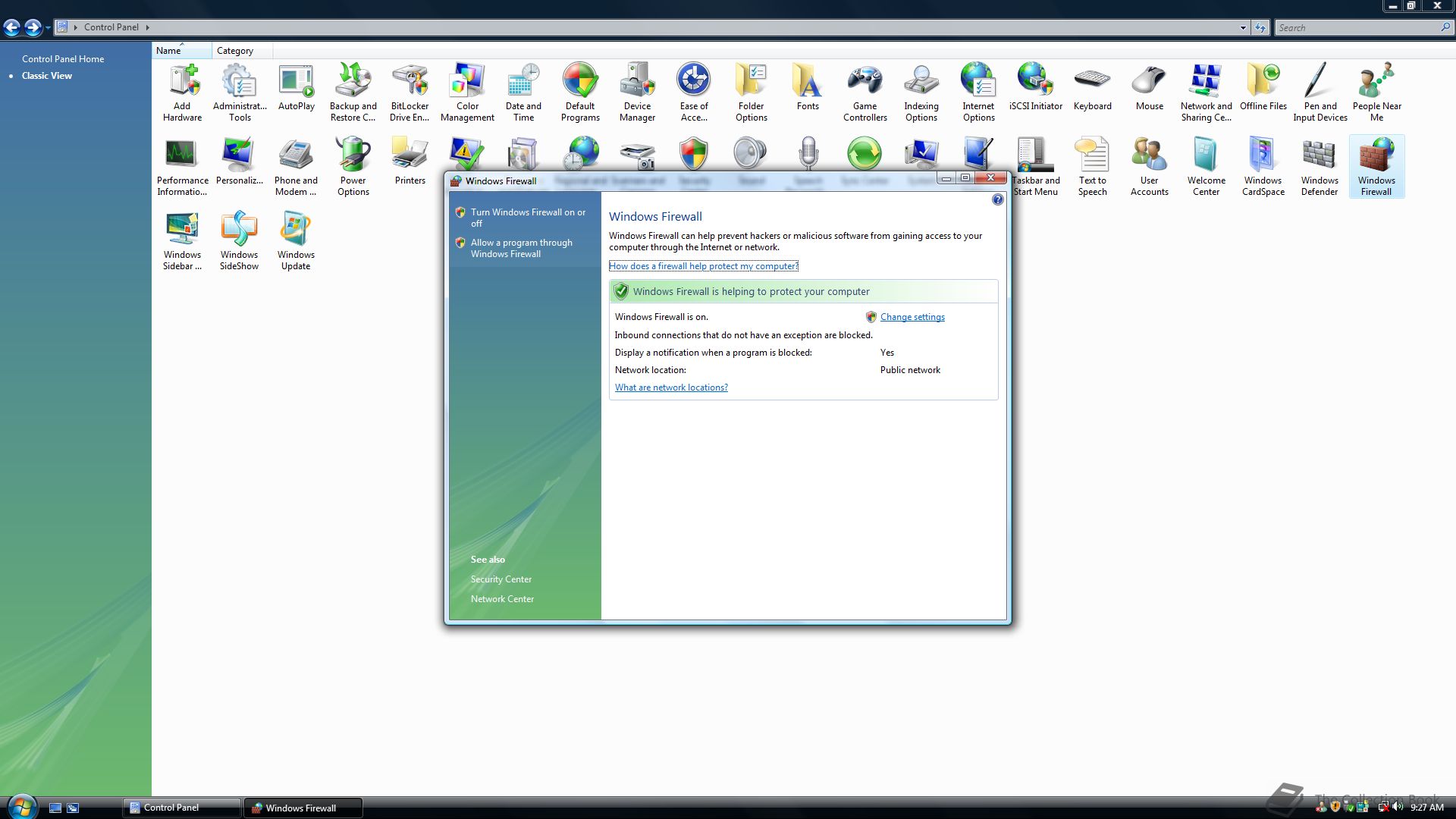
Task: Open Game Controllers icon
Action: pyautogui.click(x=864, y=92)
